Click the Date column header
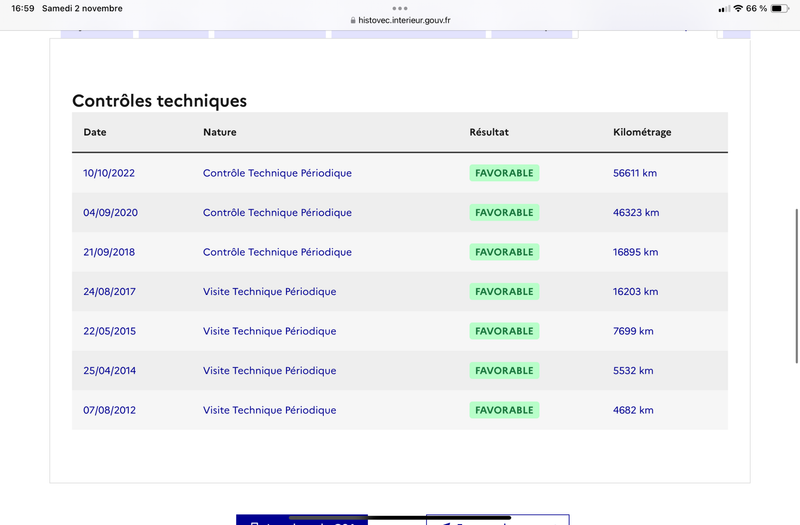800x525 pixels. coord(95,132)
